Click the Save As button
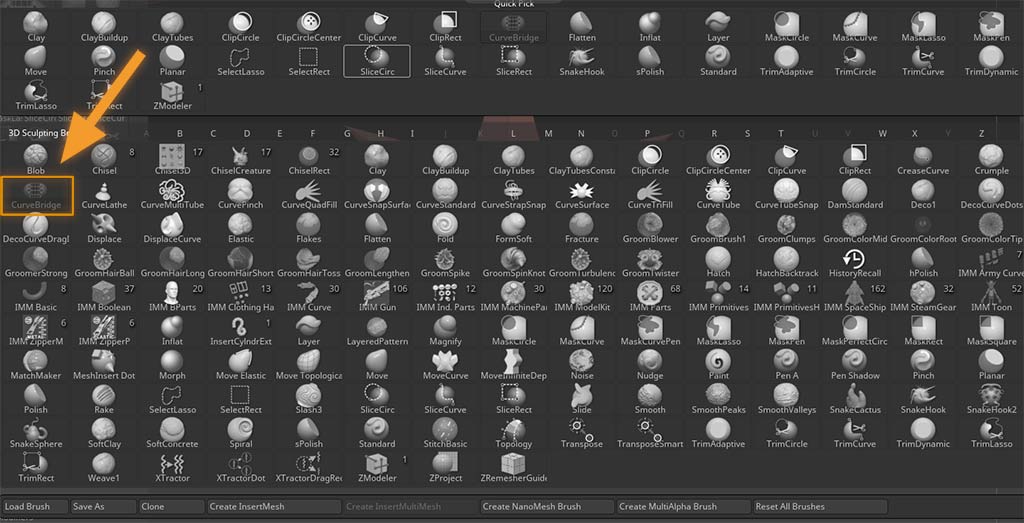Image resolution: width=1024 pixels, height=523 pixels. click(104, 506)
